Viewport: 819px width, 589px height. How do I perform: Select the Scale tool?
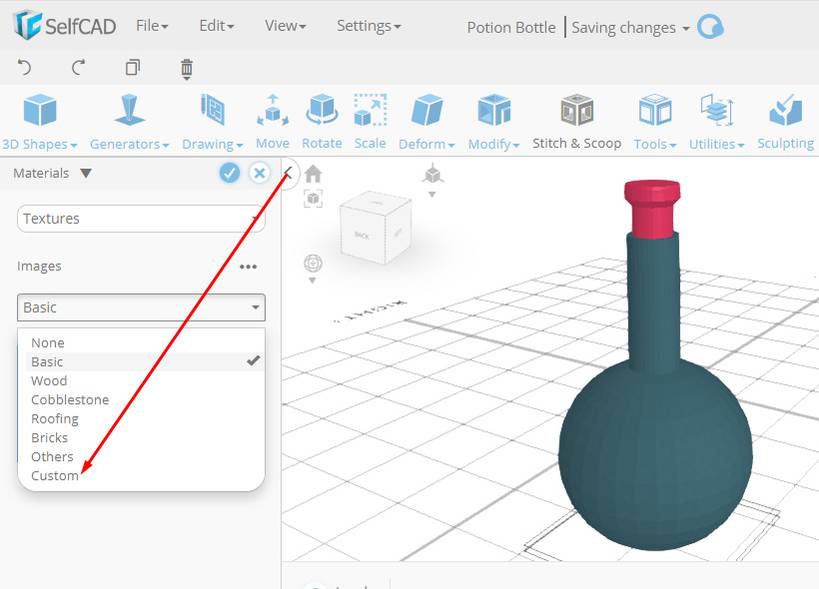[x=370, y=122]
